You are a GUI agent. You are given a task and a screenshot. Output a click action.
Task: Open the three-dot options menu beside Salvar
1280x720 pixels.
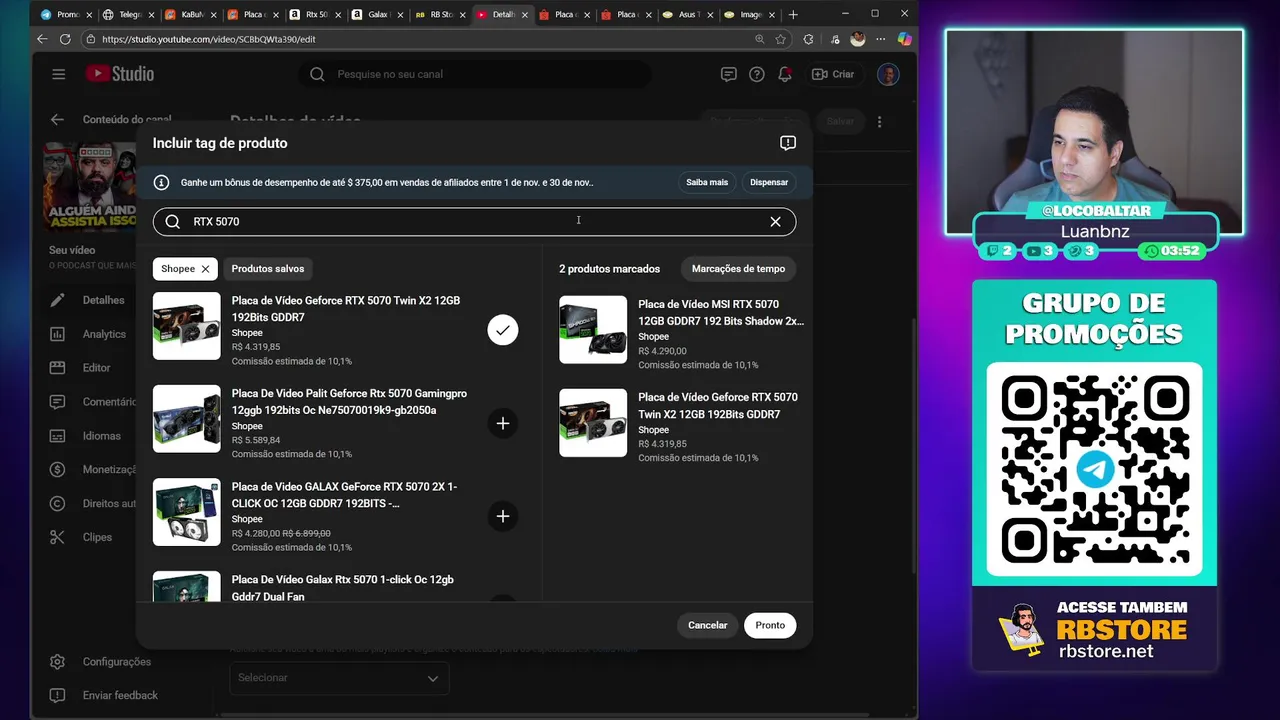[x=879, y=122]
